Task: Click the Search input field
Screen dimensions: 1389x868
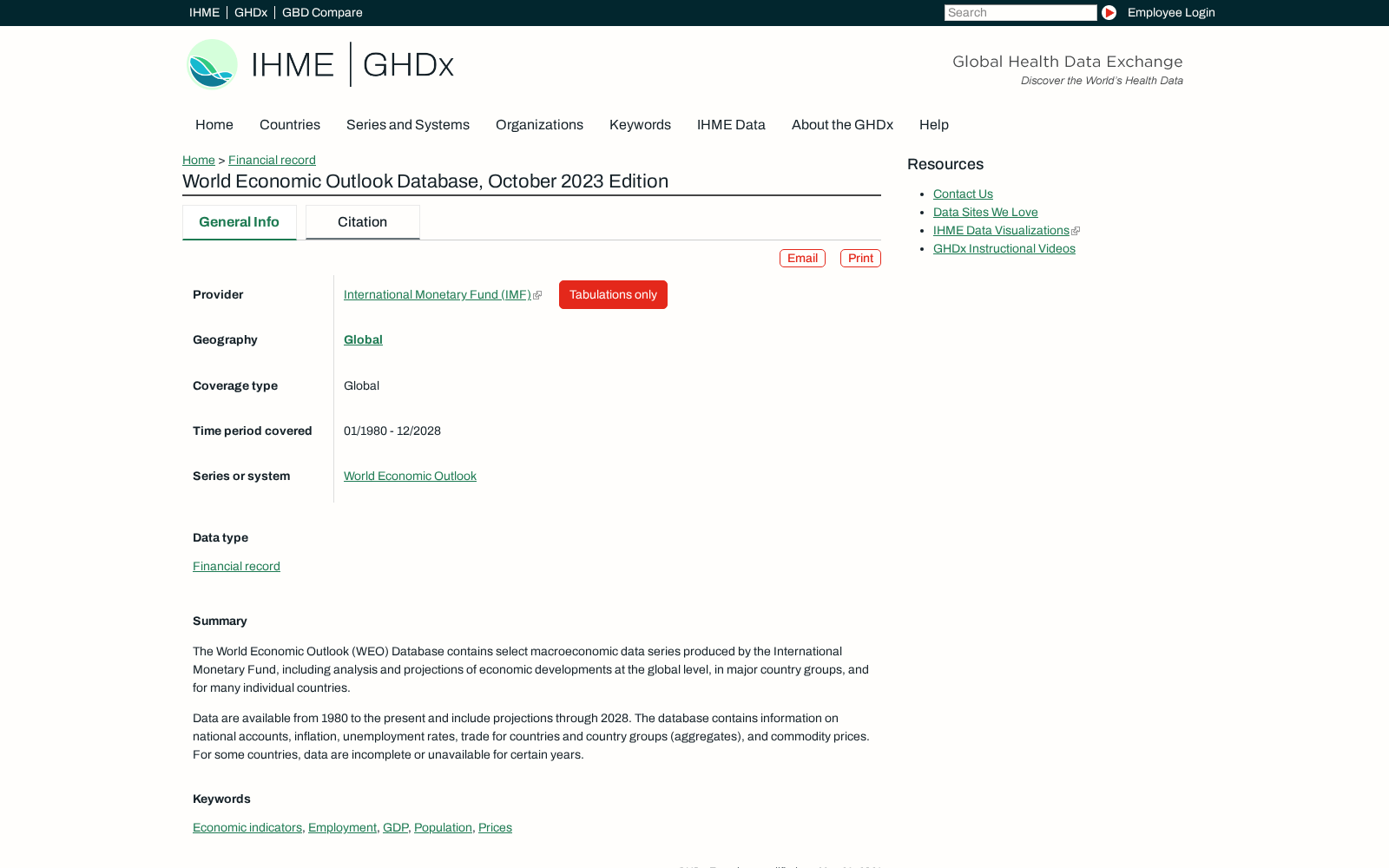Action: point(1020,12)
